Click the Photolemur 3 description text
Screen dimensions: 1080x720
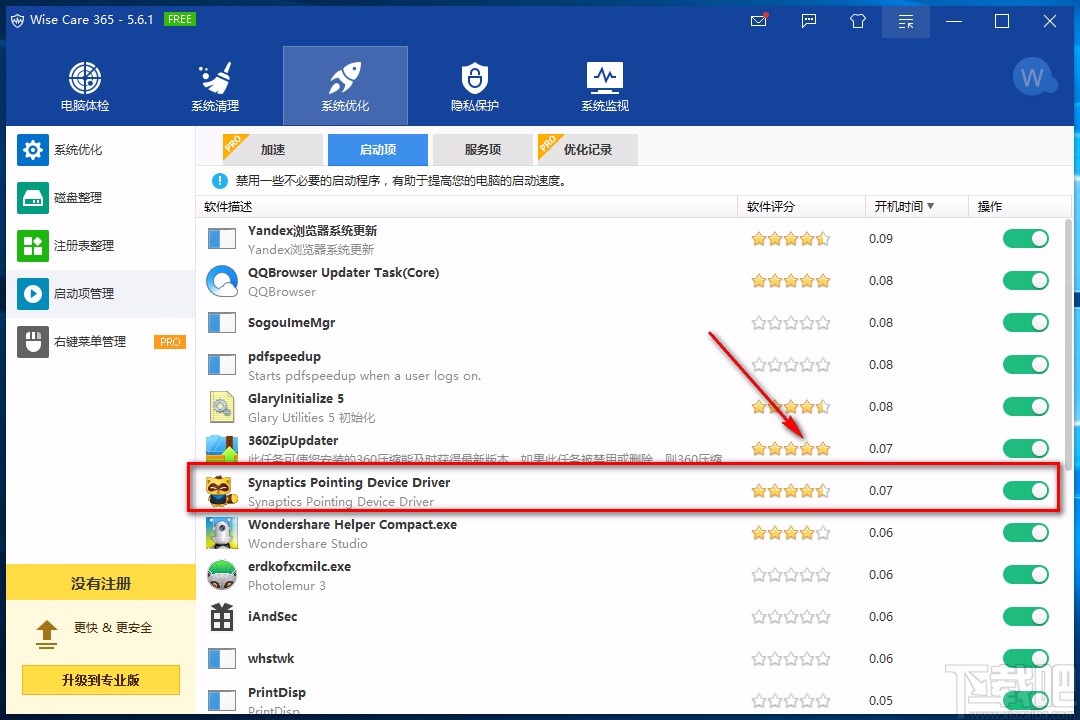287,586
